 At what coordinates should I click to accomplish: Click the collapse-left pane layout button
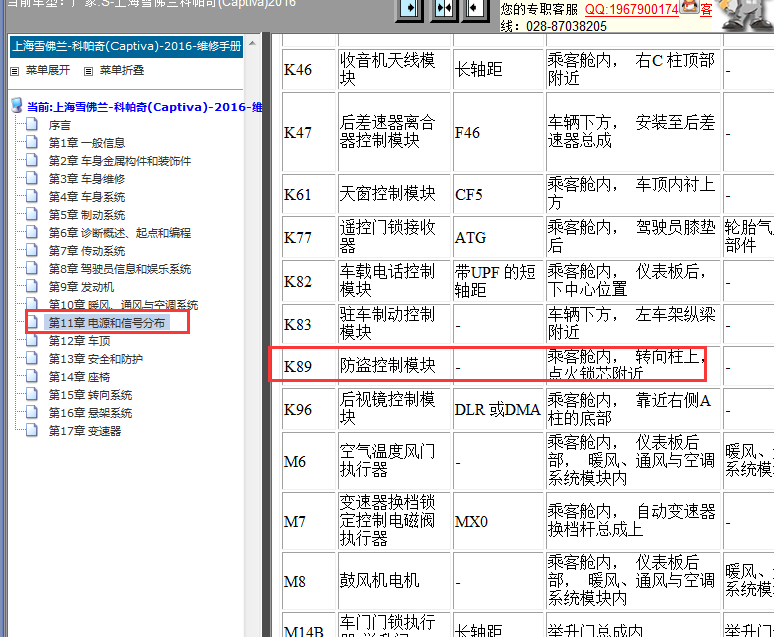tap(475, 9)
